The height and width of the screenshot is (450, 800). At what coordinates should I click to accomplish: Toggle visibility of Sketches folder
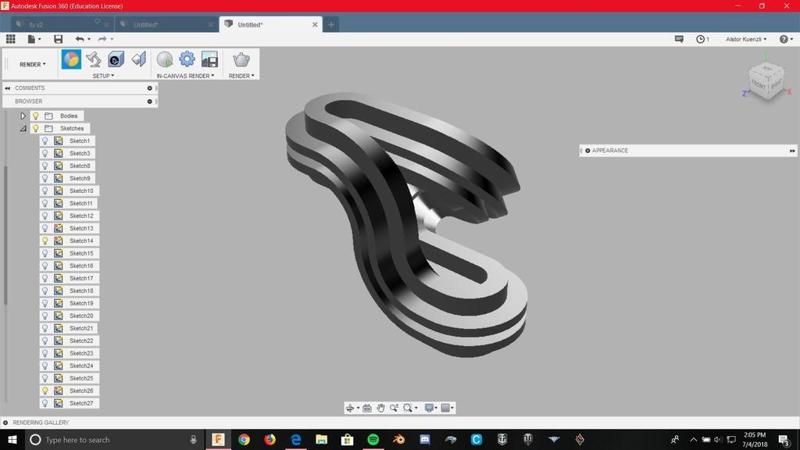click(36, 129)
